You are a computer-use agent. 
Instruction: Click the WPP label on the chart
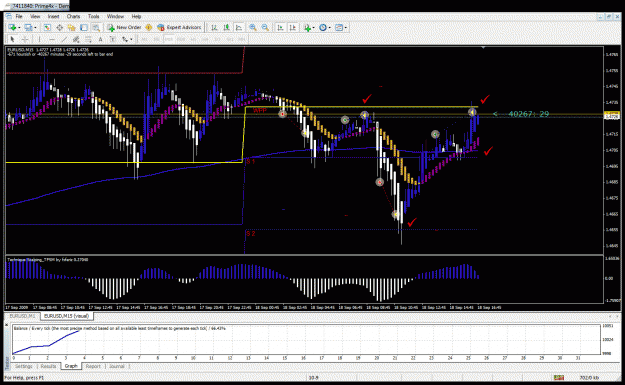260,110
